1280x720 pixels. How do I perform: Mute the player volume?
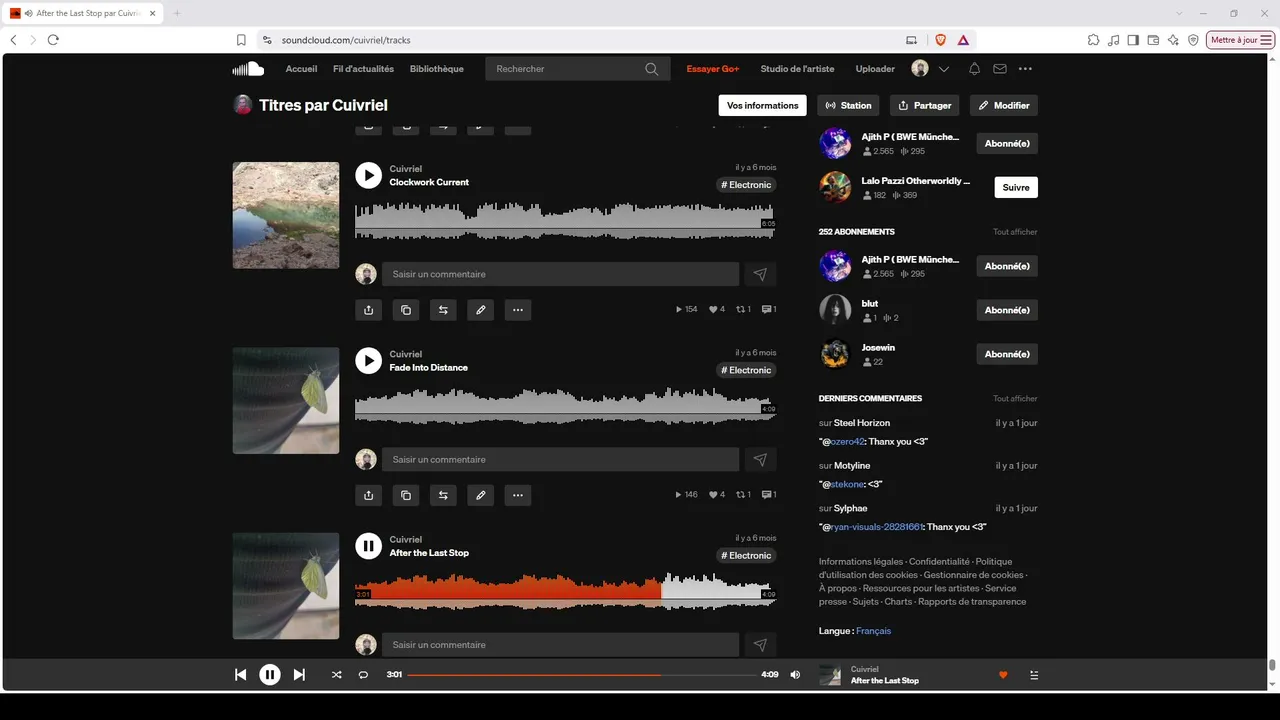795,675
